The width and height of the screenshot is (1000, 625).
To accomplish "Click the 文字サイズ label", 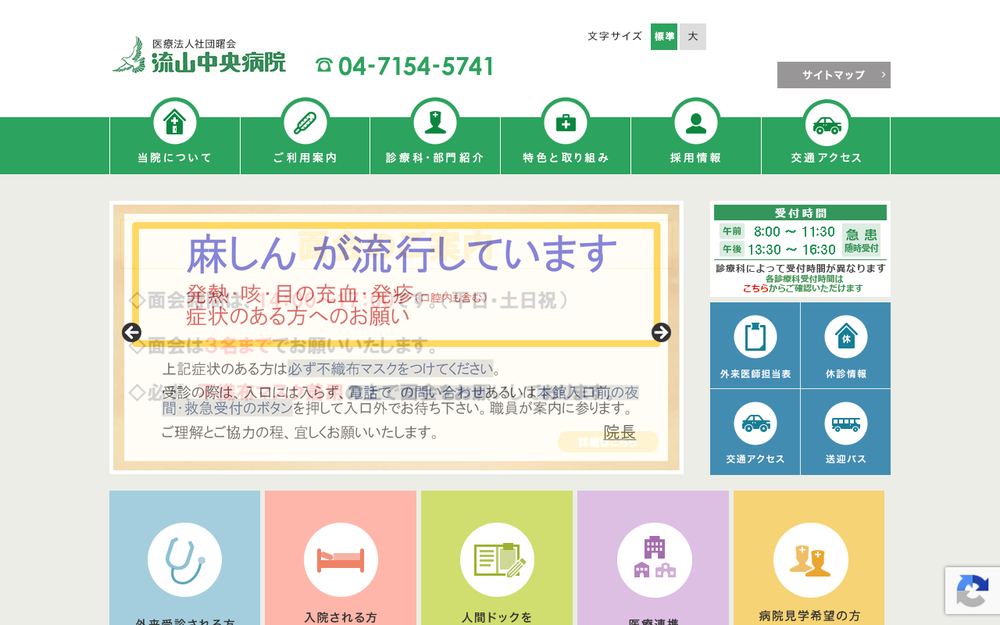I will pyautogui.click(x=614, y=36).
